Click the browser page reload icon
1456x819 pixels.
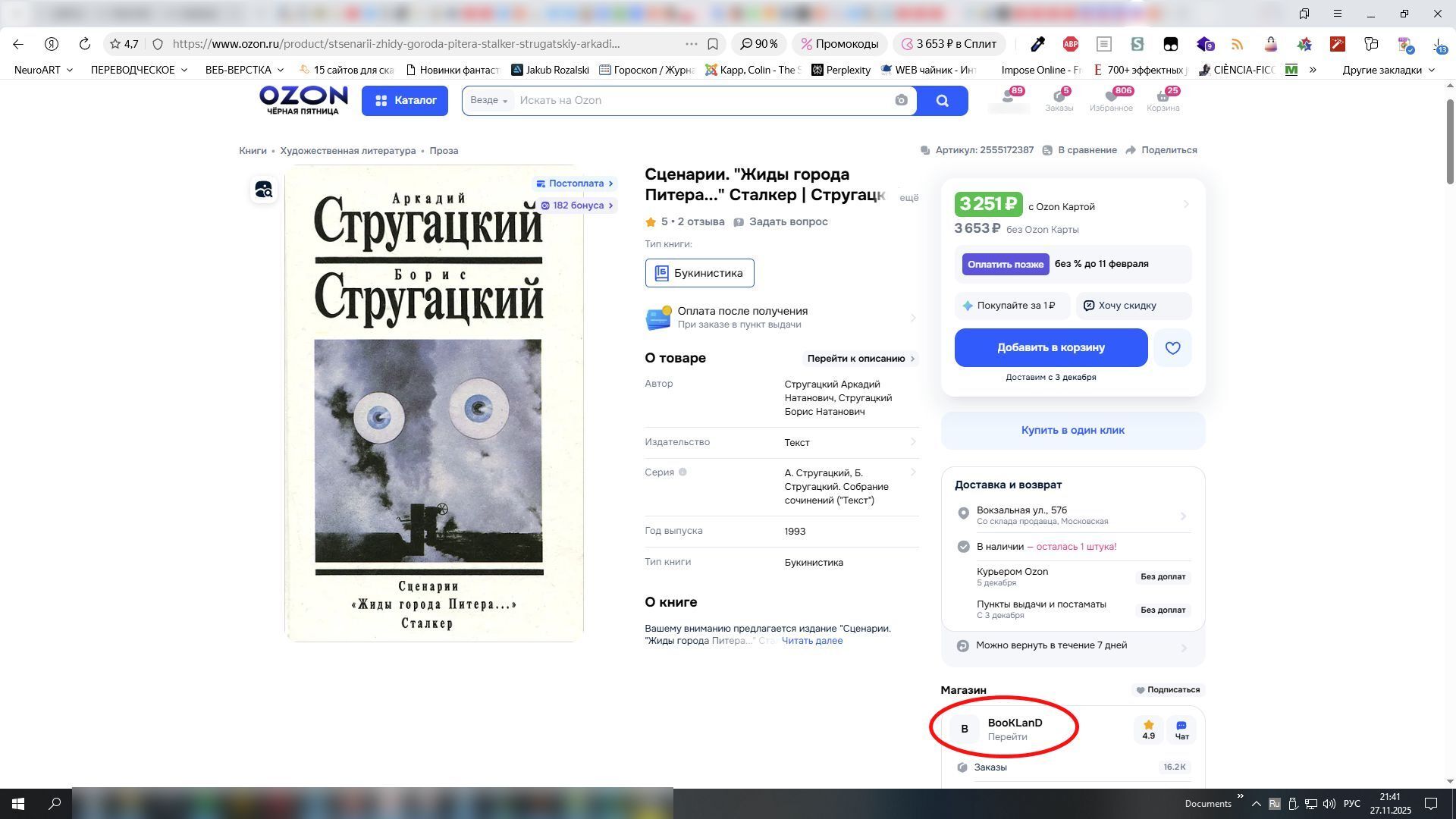point(85,44)
